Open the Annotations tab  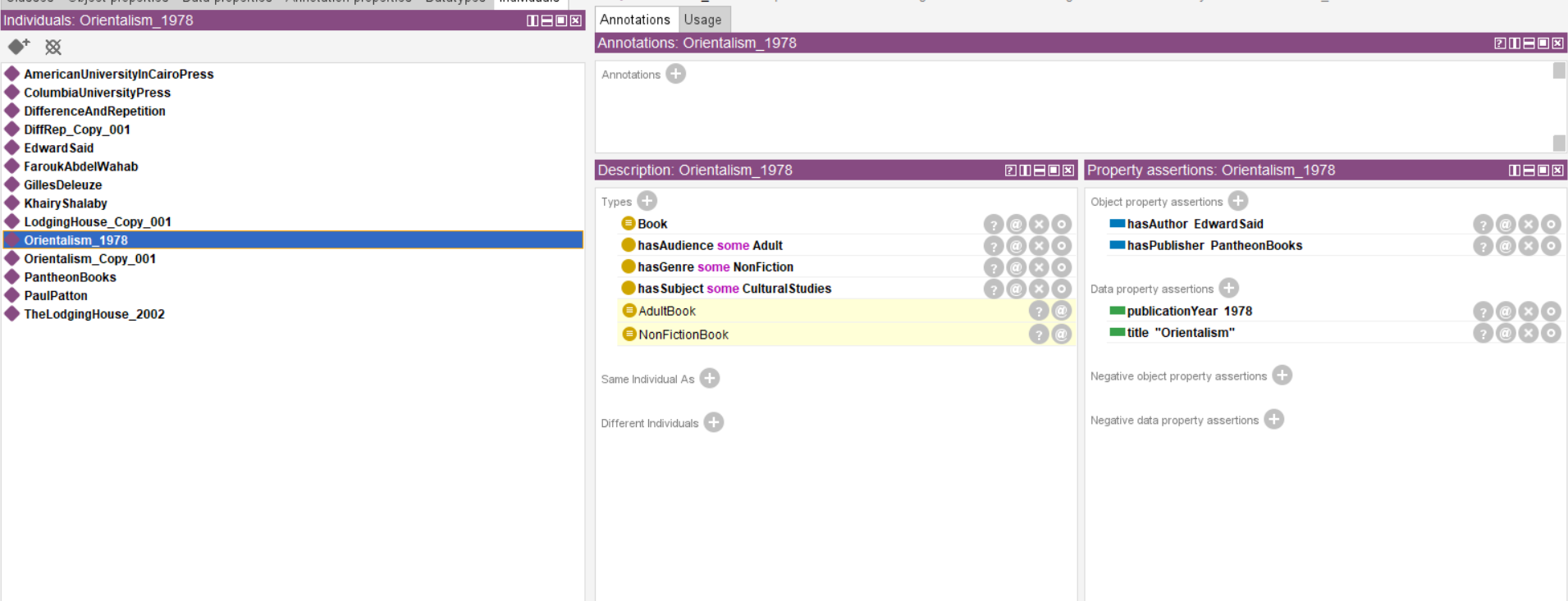634,20
